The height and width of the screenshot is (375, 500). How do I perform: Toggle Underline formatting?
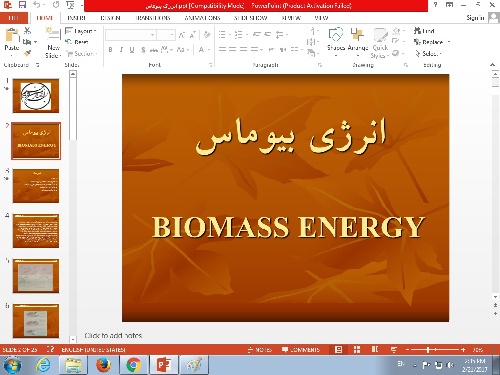tap(132, 50)
